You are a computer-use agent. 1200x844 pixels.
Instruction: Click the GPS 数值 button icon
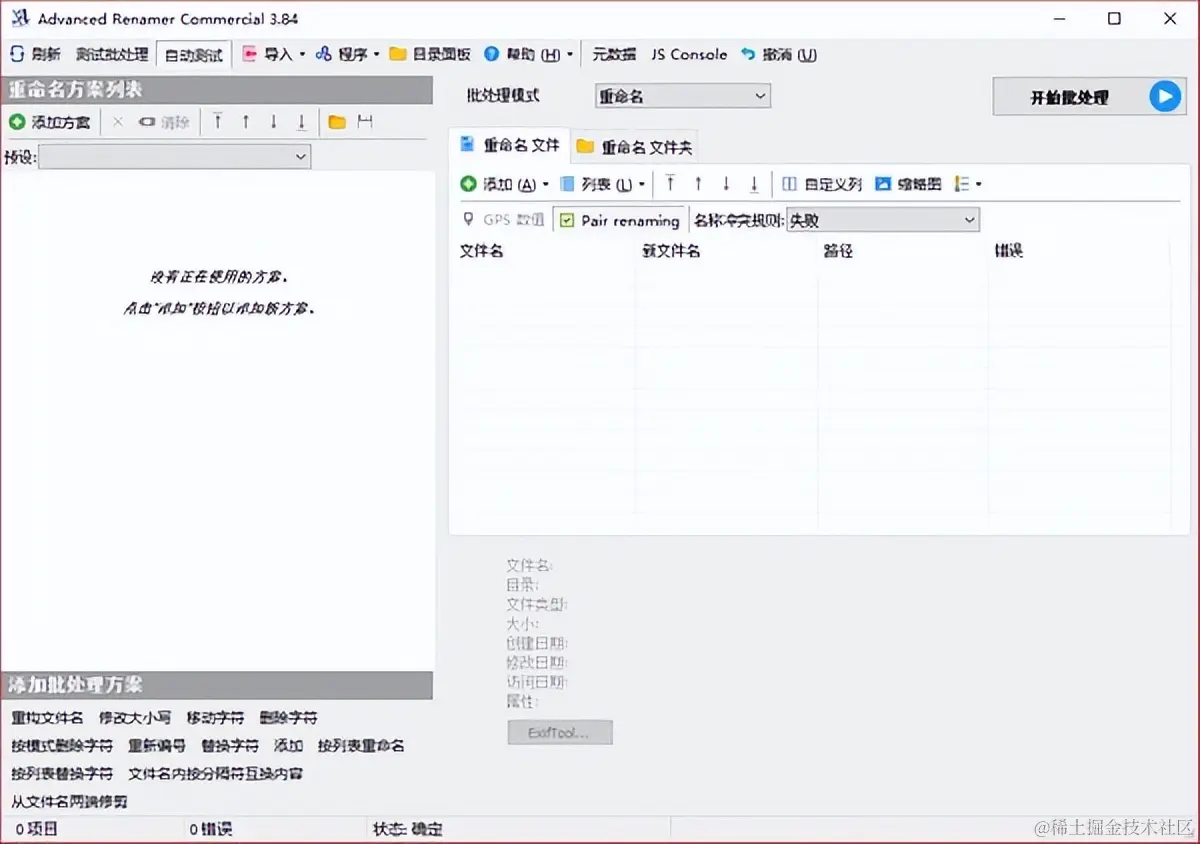click(470, 219)
